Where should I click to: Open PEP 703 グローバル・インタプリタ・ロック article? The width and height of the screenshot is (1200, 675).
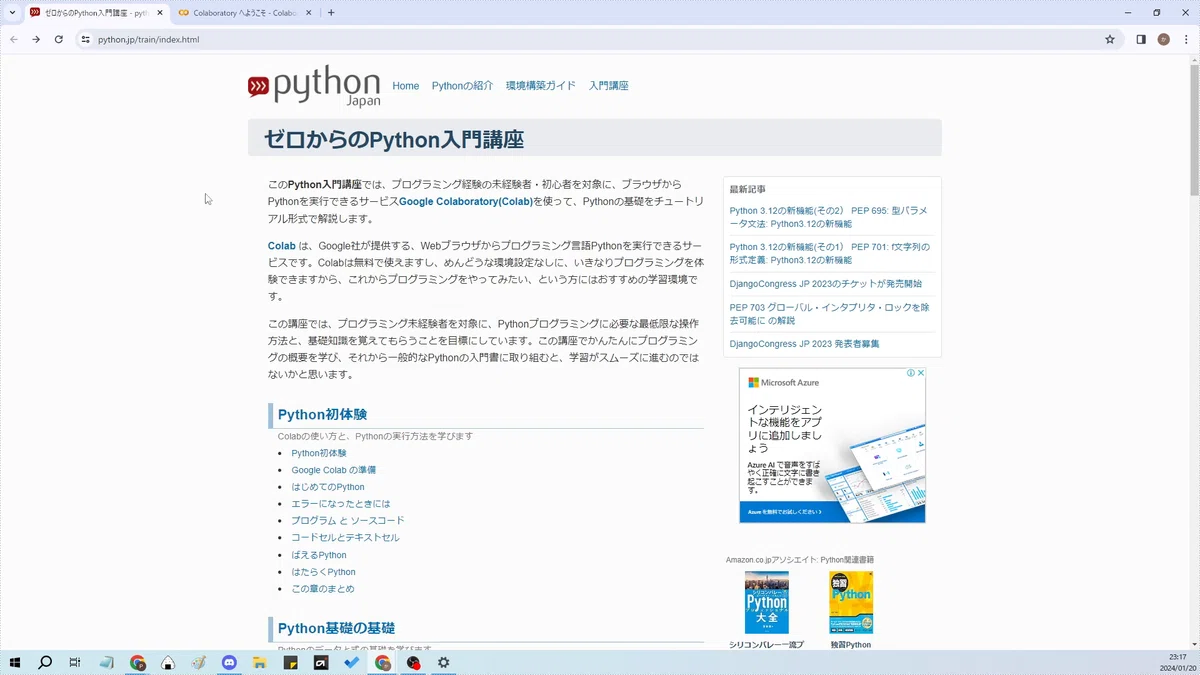coord(829,314)
